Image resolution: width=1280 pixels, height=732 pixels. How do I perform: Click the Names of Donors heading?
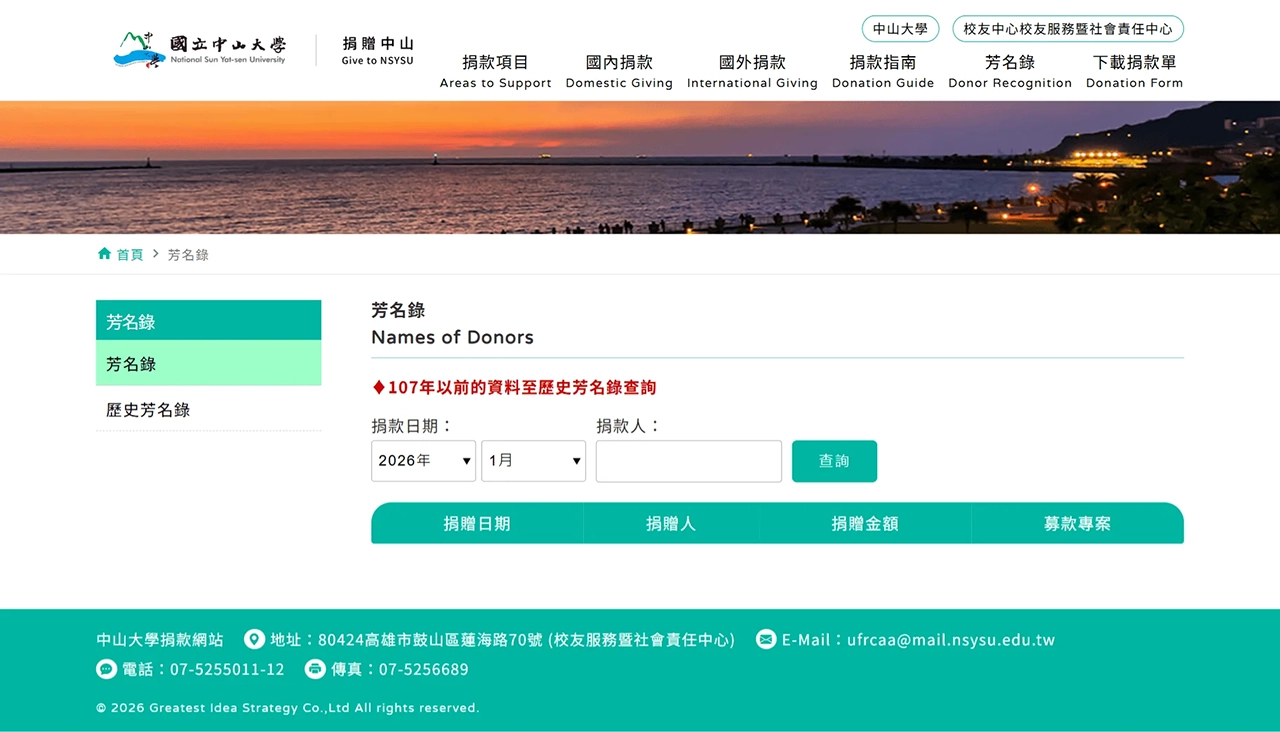point(452,337)
